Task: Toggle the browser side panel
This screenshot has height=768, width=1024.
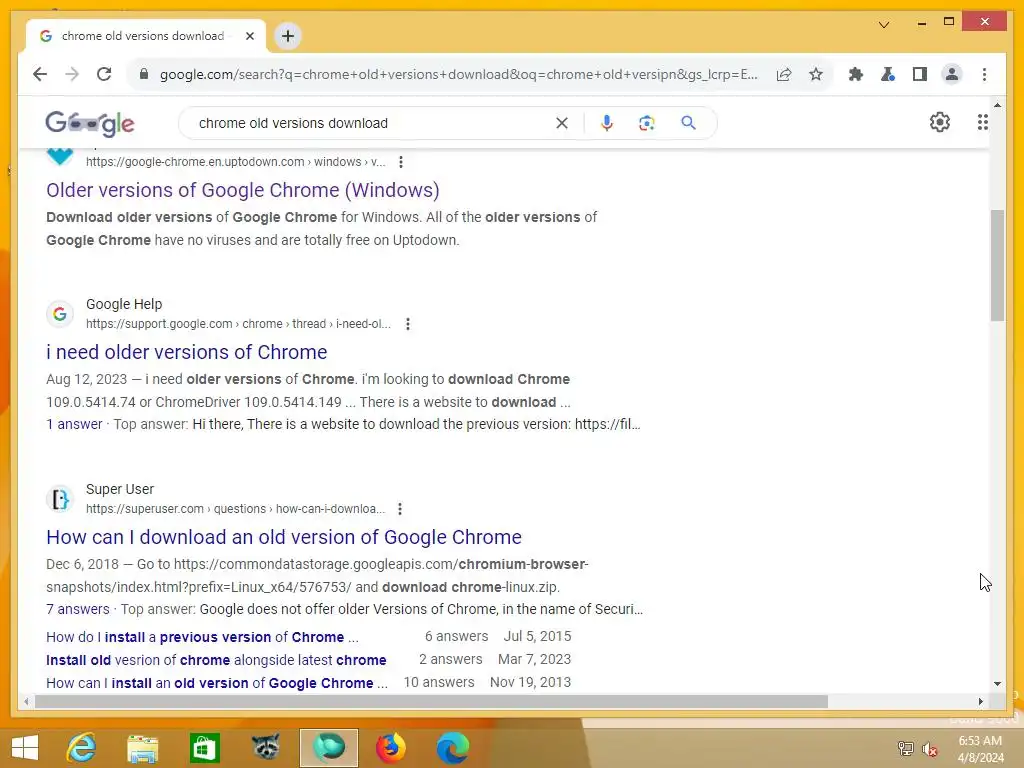Action: pyautogui.click(x=920, y=74)
